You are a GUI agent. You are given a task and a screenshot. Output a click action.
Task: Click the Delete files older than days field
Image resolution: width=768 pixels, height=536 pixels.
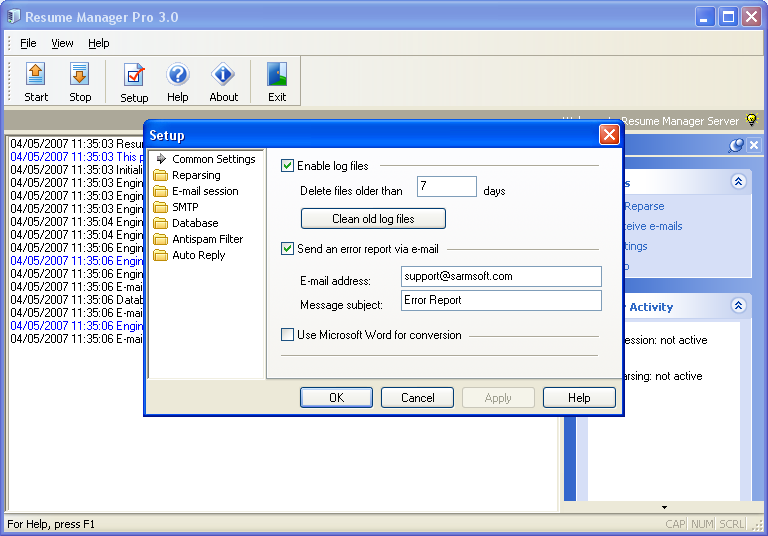click(447, 187)
